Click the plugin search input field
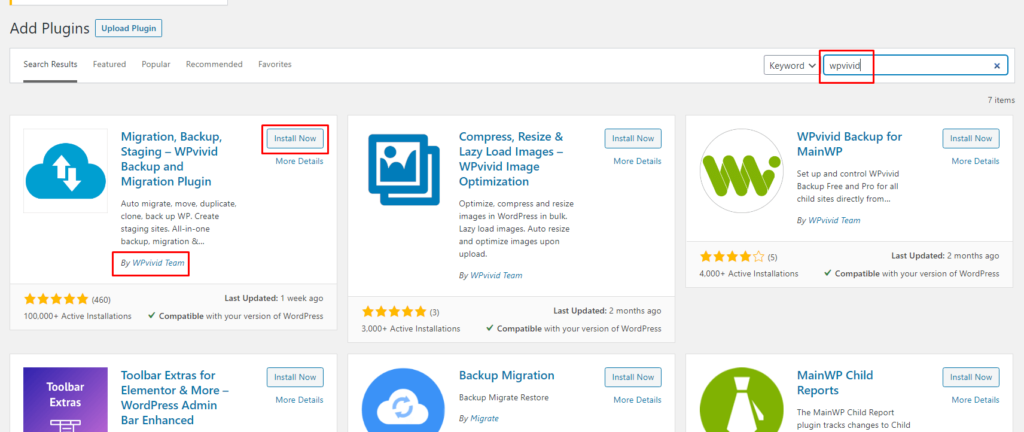 (x=914, y=65)
